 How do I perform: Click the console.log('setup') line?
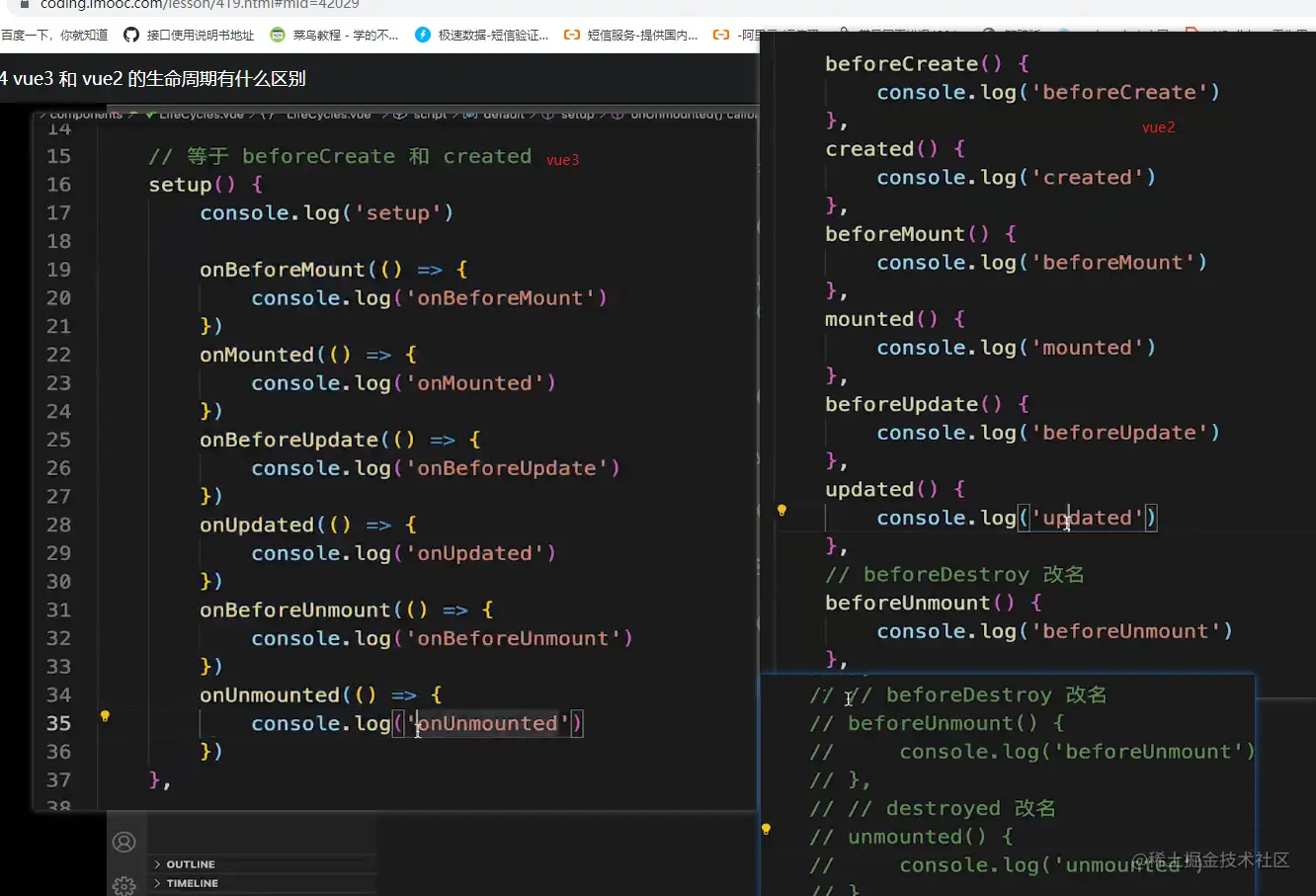(327, 213)
